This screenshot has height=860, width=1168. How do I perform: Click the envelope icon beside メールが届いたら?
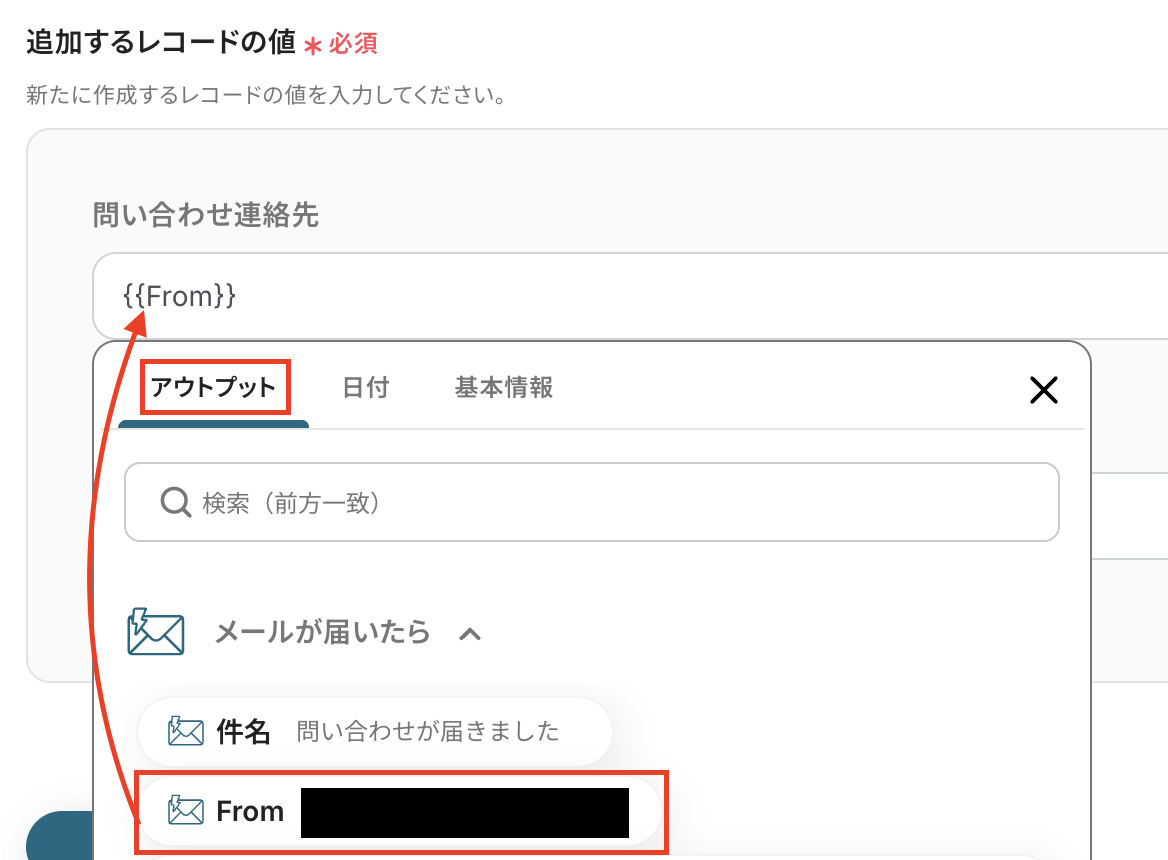pyautogui.click(x=156, y=632)
